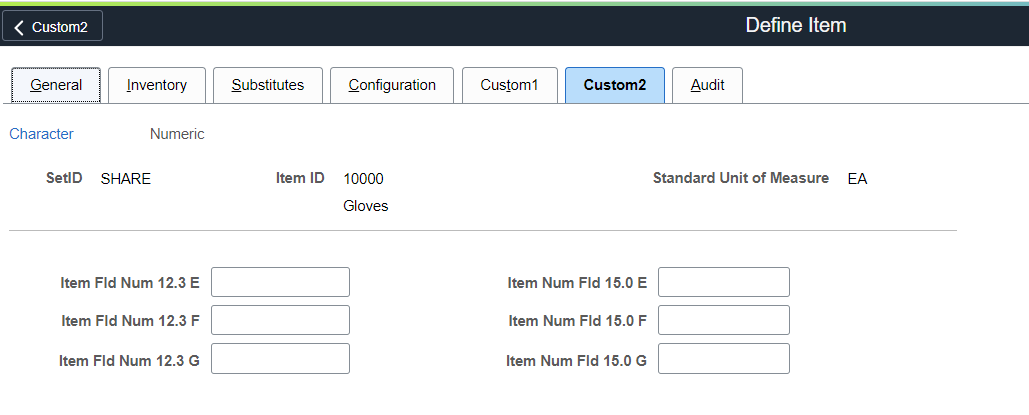The height and width of the screenshot is (415, 1029).
Task: Select the Item Num Fld 15.0 G textbox
Action: [723, 358]
